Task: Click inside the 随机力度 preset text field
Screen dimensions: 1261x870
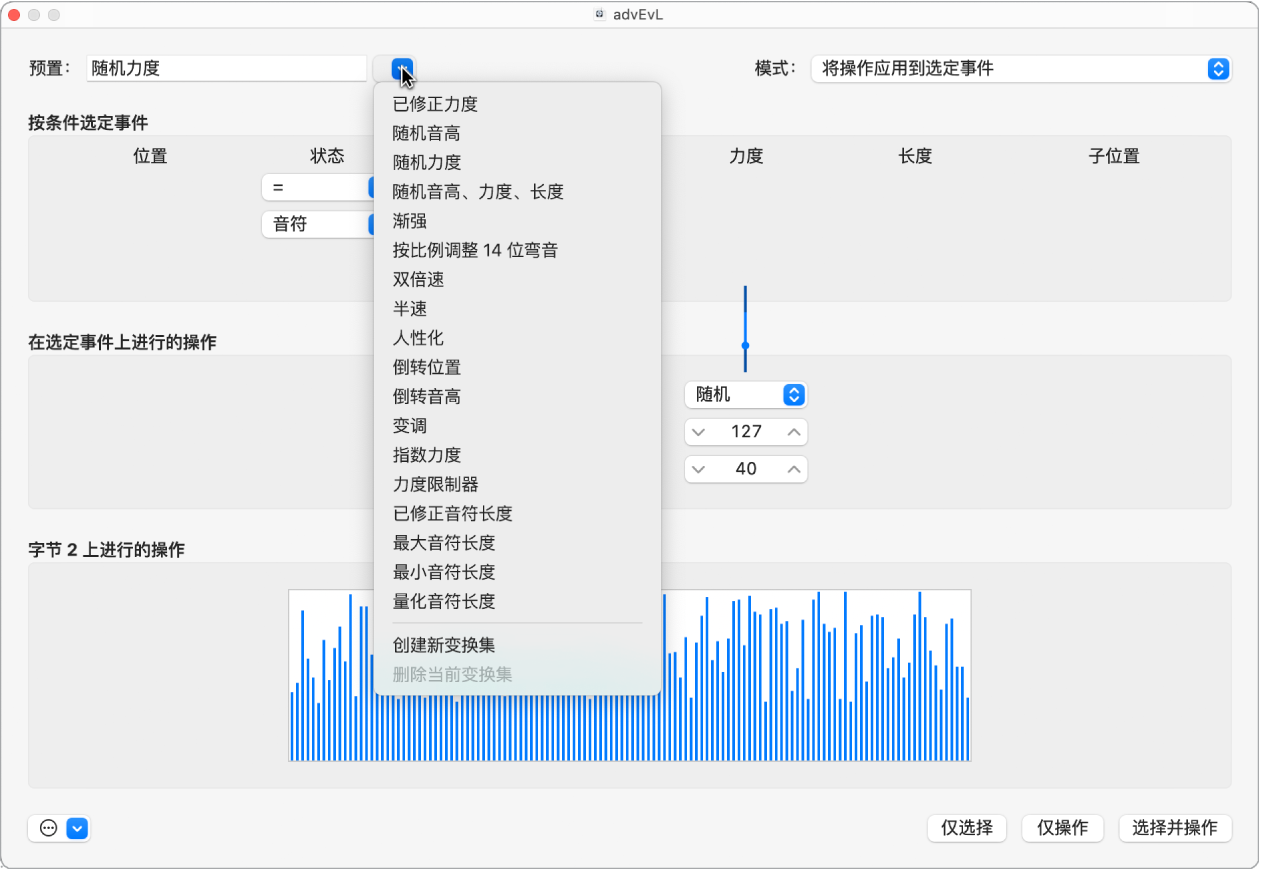Action: pyautogui.click(x=225, y=68)
